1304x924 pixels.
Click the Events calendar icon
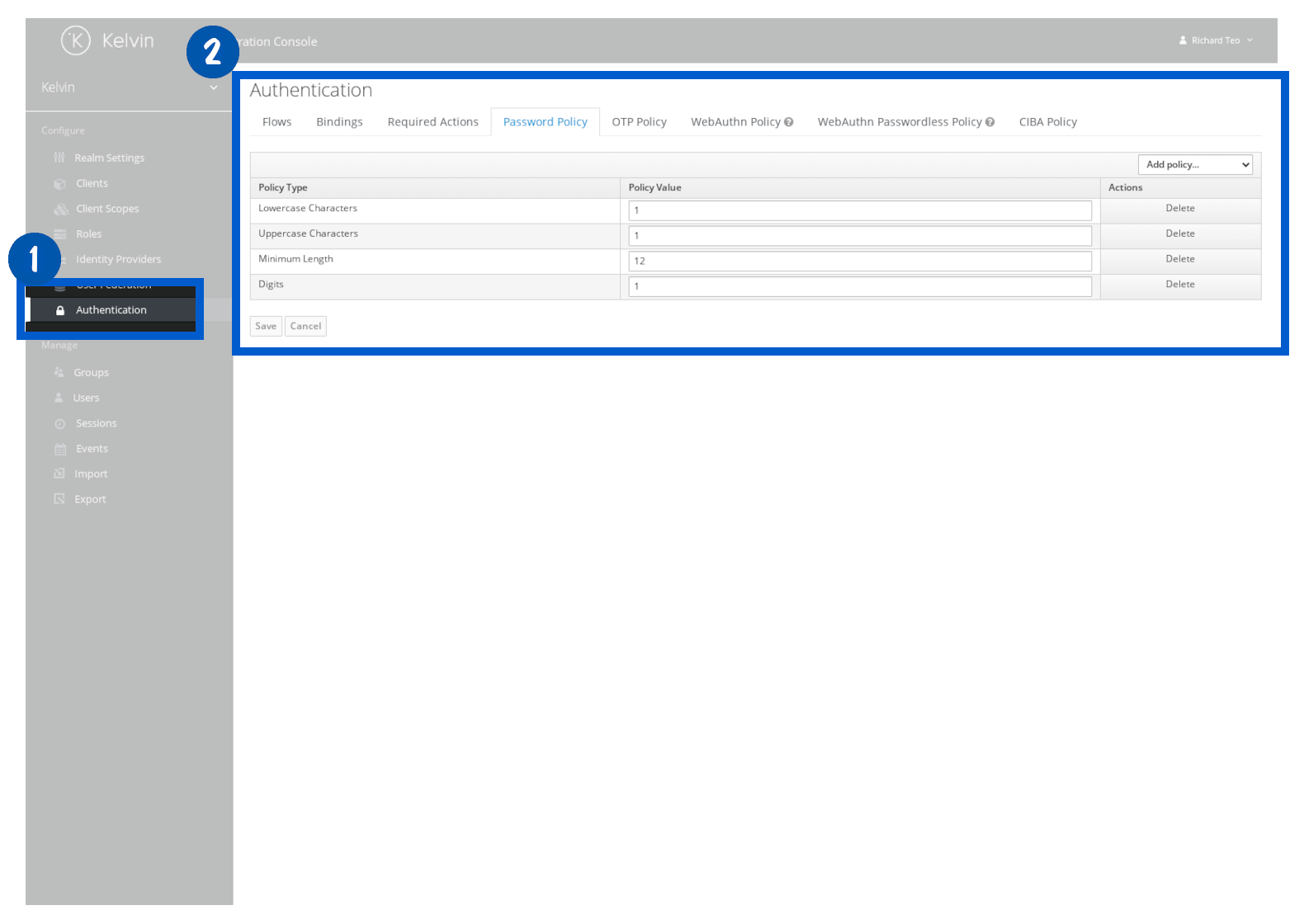[x=59, y=450]
